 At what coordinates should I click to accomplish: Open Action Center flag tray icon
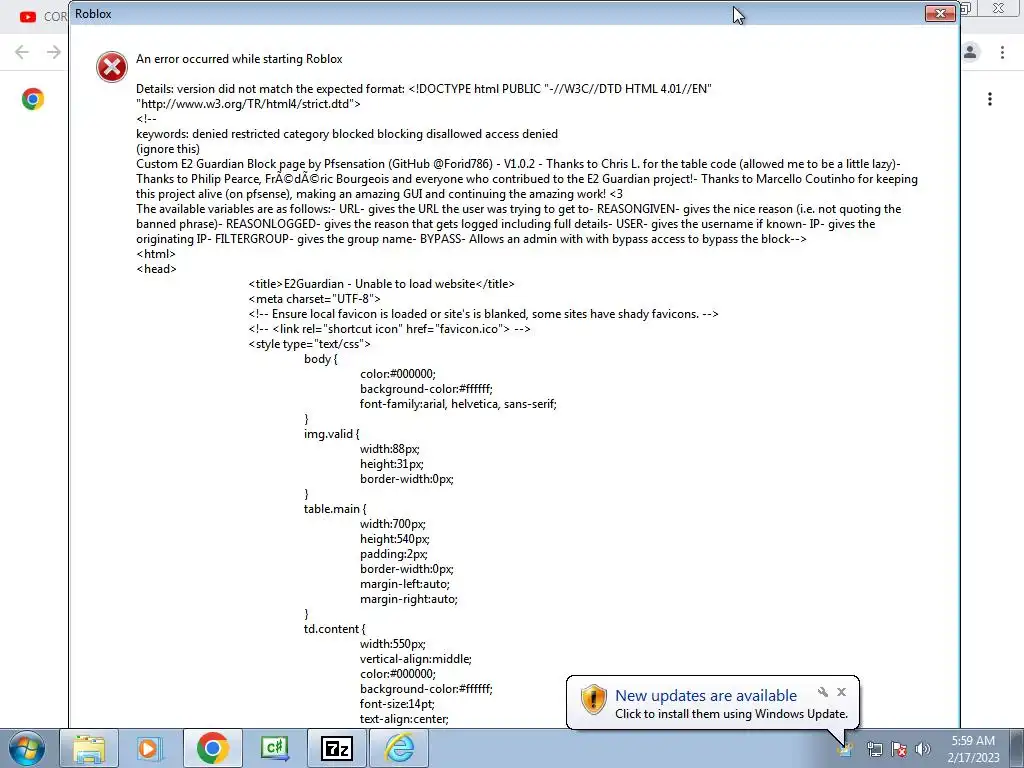click(899, 749)
